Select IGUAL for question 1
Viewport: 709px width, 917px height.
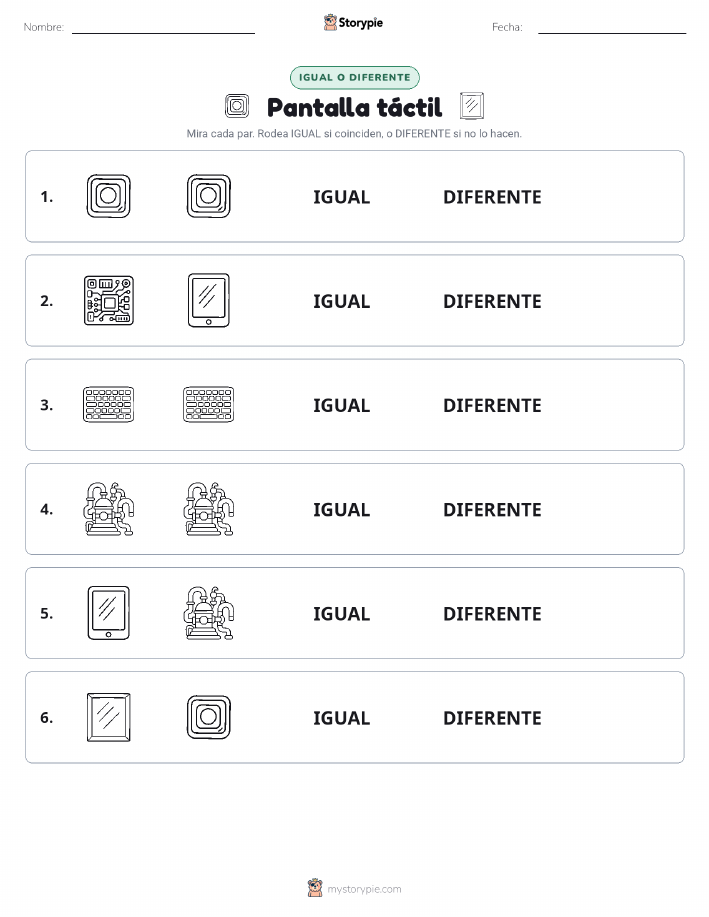click(x=342, y=197)
